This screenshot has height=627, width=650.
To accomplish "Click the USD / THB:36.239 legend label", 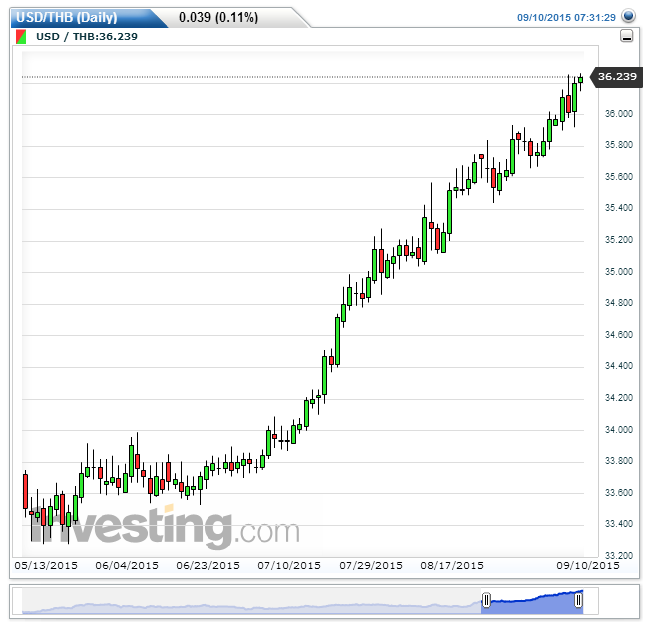I will (87, 37).
